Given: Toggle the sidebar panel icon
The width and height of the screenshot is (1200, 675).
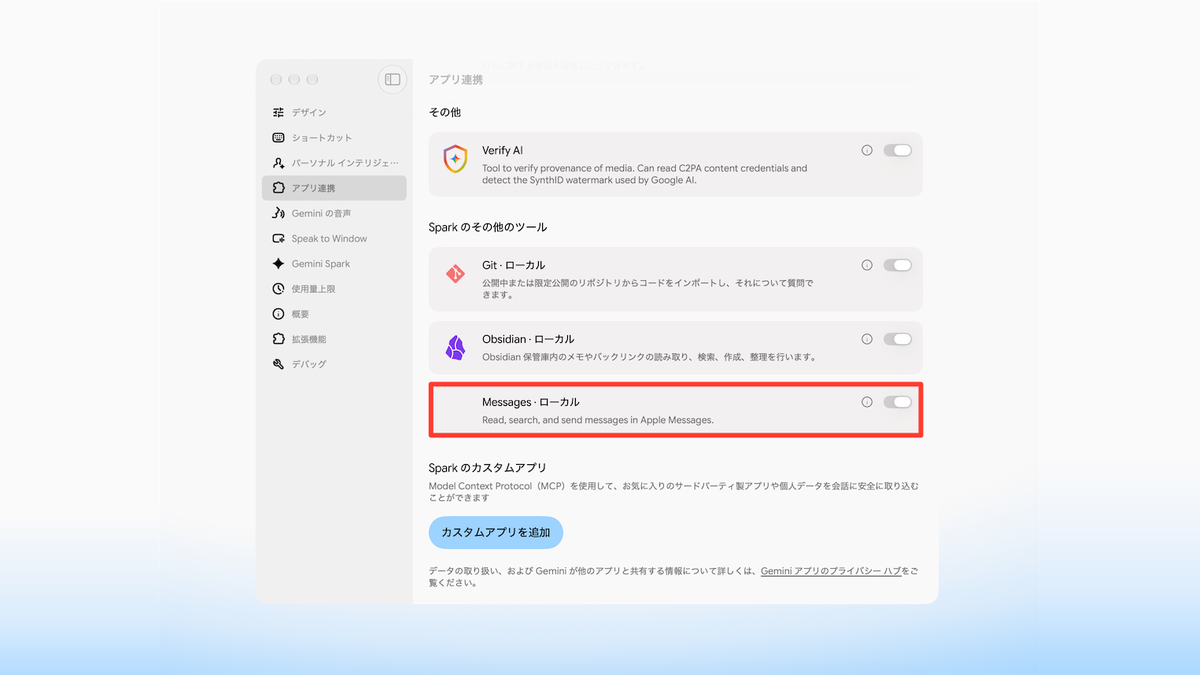Looking at the screenshot, I should 392,79.
